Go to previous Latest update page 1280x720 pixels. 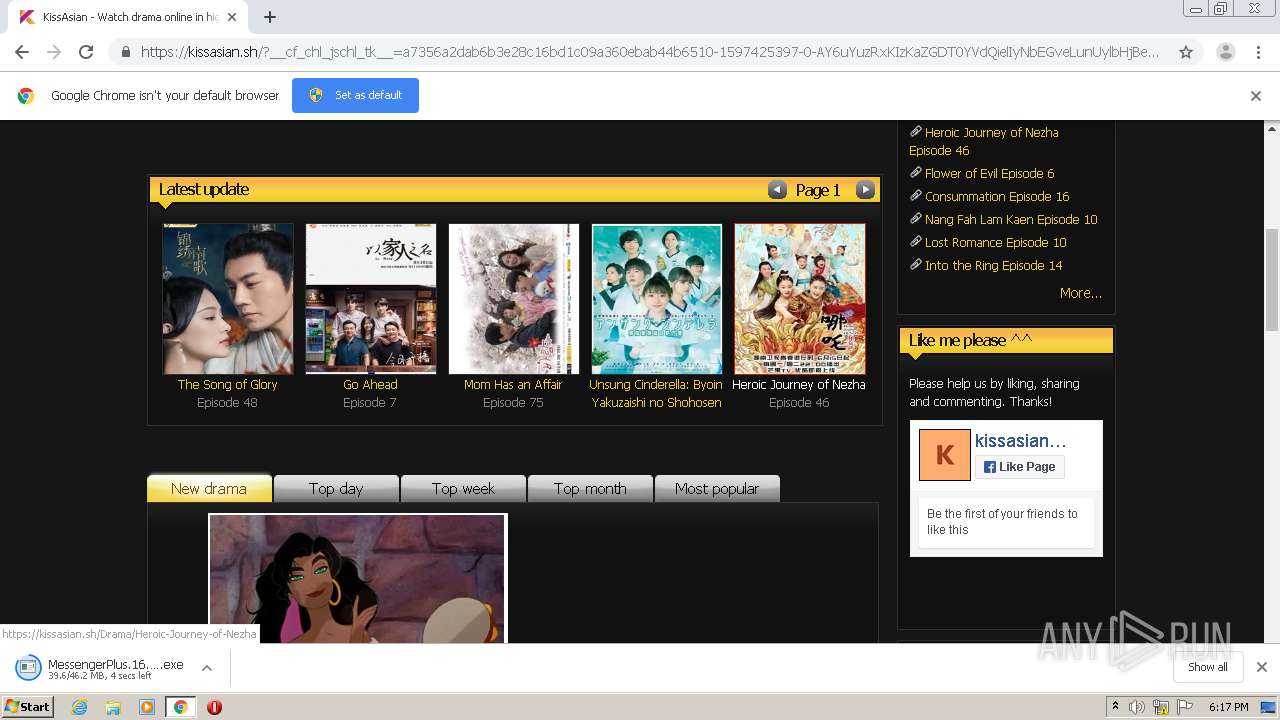tap(777, 190)
